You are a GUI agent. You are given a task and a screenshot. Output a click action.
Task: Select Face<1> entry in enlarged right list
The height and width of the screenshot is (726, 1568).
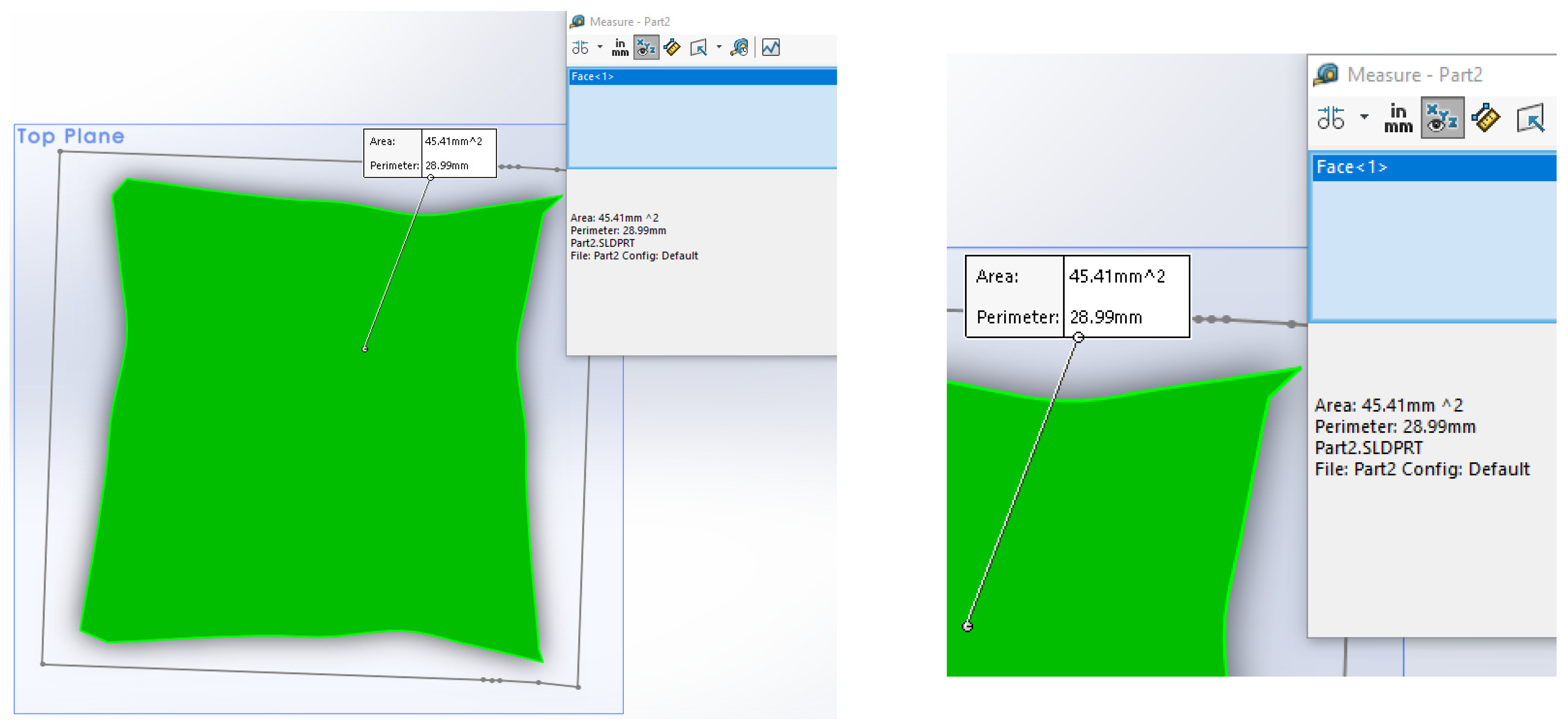click(x=1351, y=167)
